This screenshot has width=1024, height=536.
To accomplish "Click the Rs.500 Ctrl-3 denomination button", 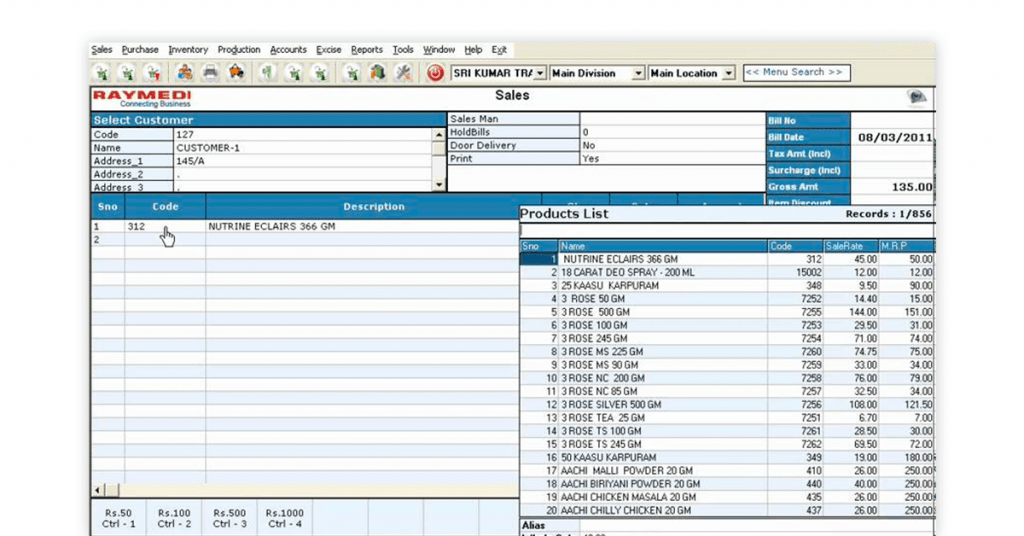I will pyautogui.click(x=229, y=518).
